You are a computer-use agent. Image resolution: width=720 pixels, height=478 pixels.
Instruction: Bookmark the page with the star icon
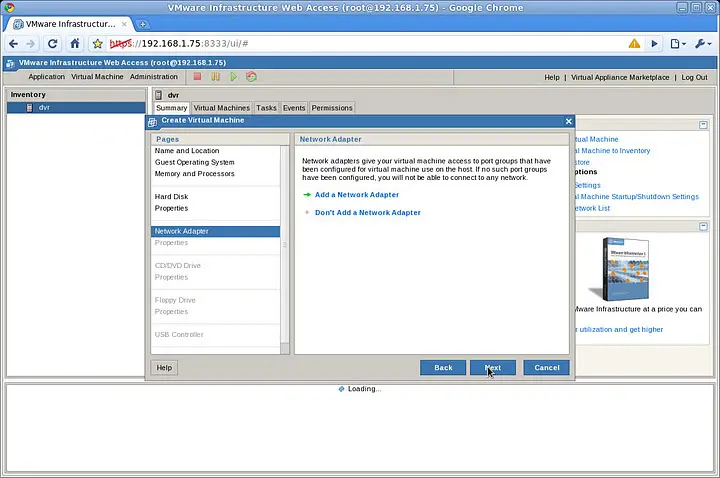point(97,44)
